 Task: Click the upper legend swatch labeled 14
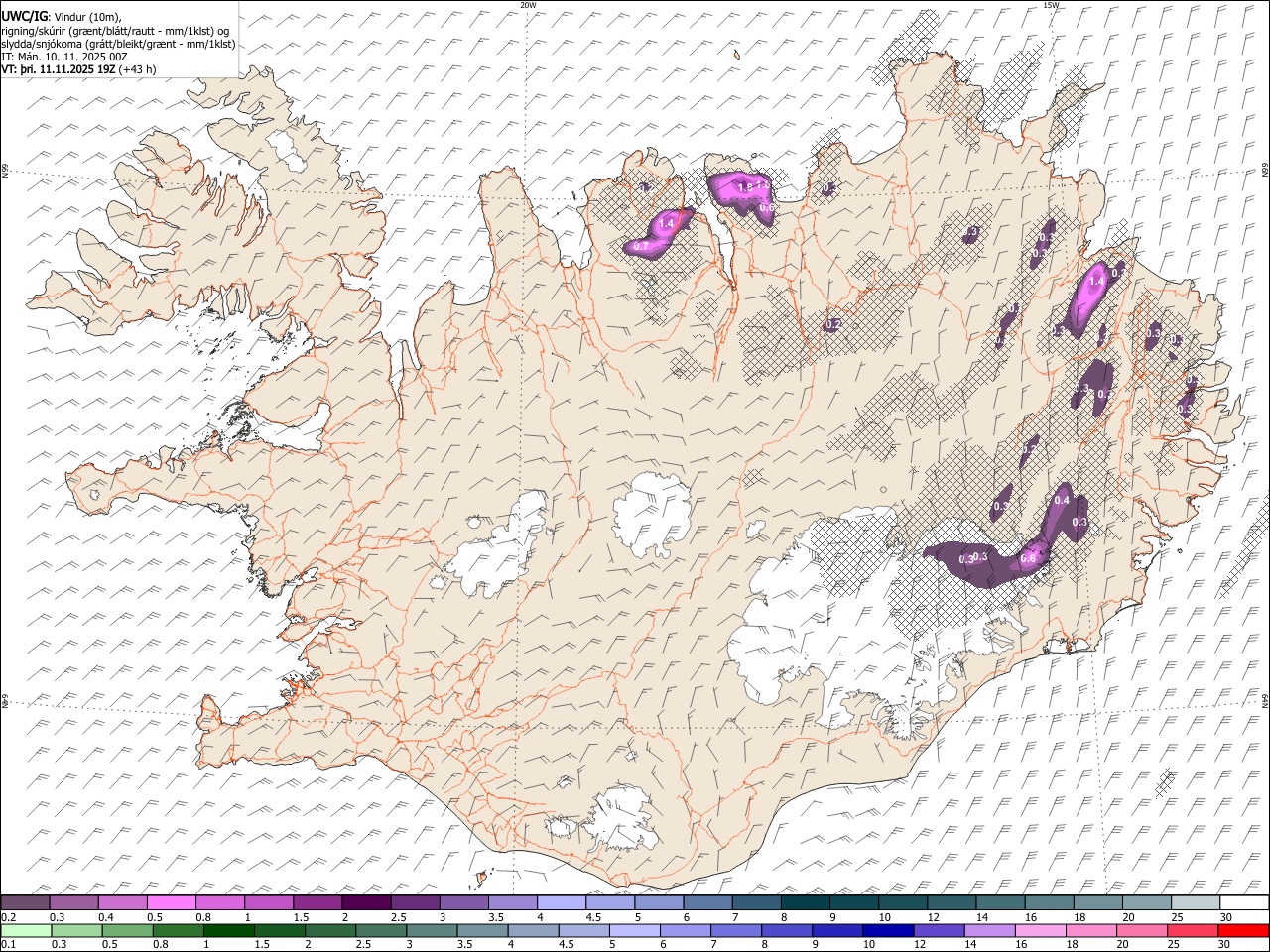[x=998, y=903]
